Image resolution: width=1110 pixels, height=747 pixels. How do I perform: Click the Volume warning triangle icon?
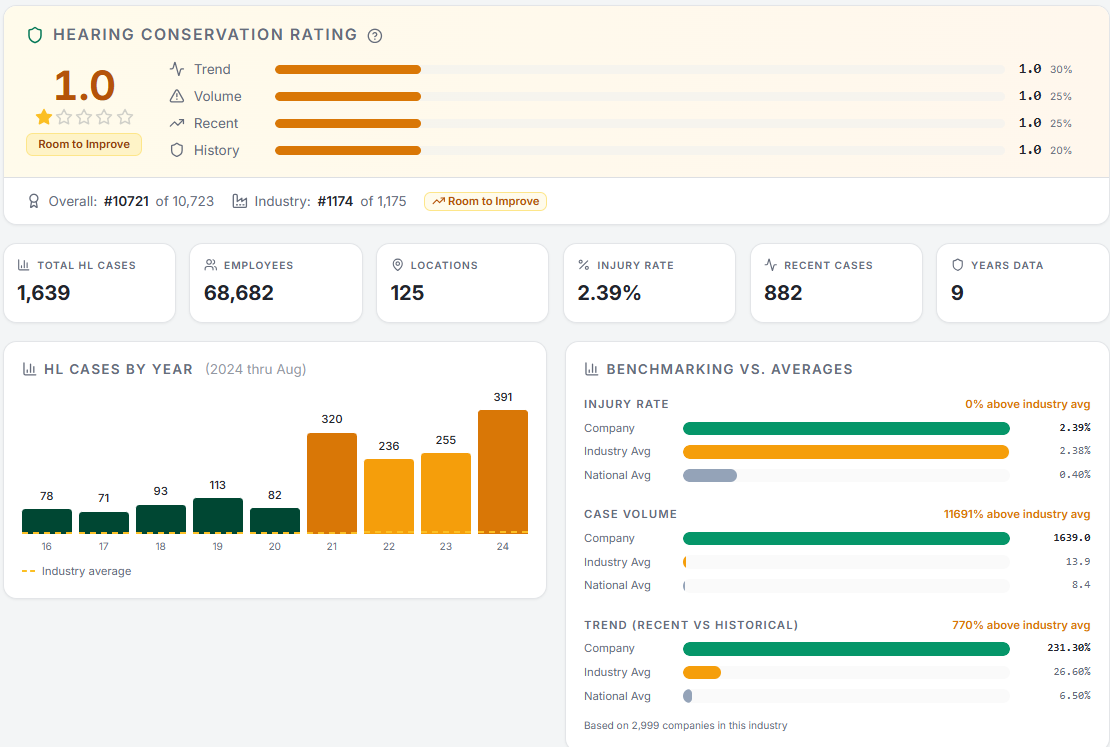177,96
